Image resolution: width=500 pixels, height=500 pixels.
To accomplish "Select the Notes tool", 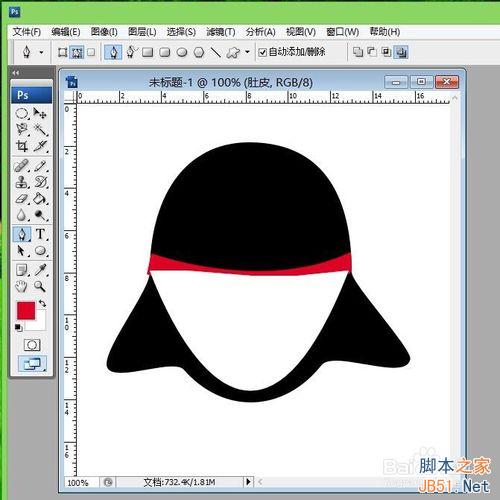I will point(22,270).
